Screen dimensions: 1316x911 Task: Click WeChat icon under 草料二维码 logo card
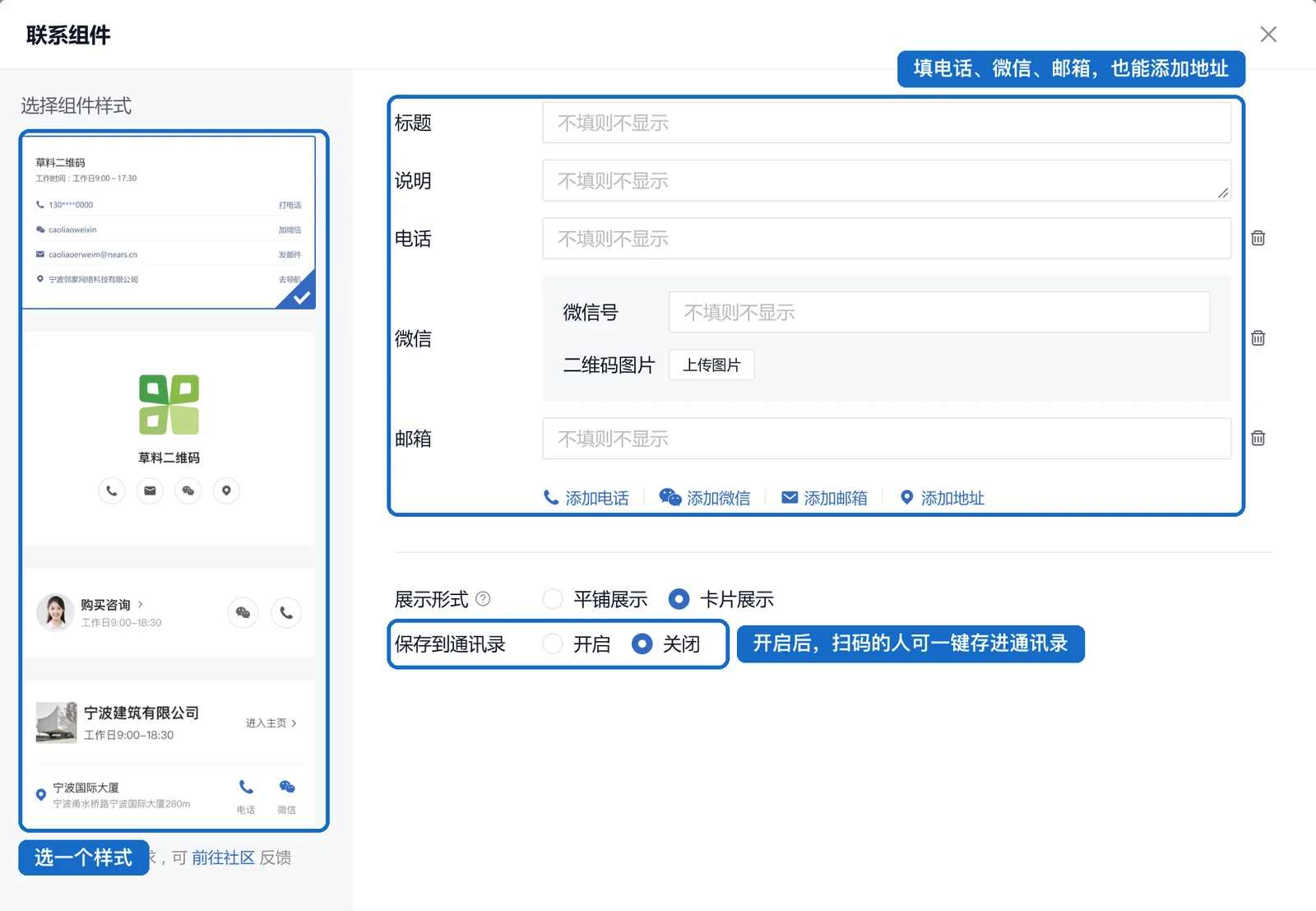coord(188,490)
